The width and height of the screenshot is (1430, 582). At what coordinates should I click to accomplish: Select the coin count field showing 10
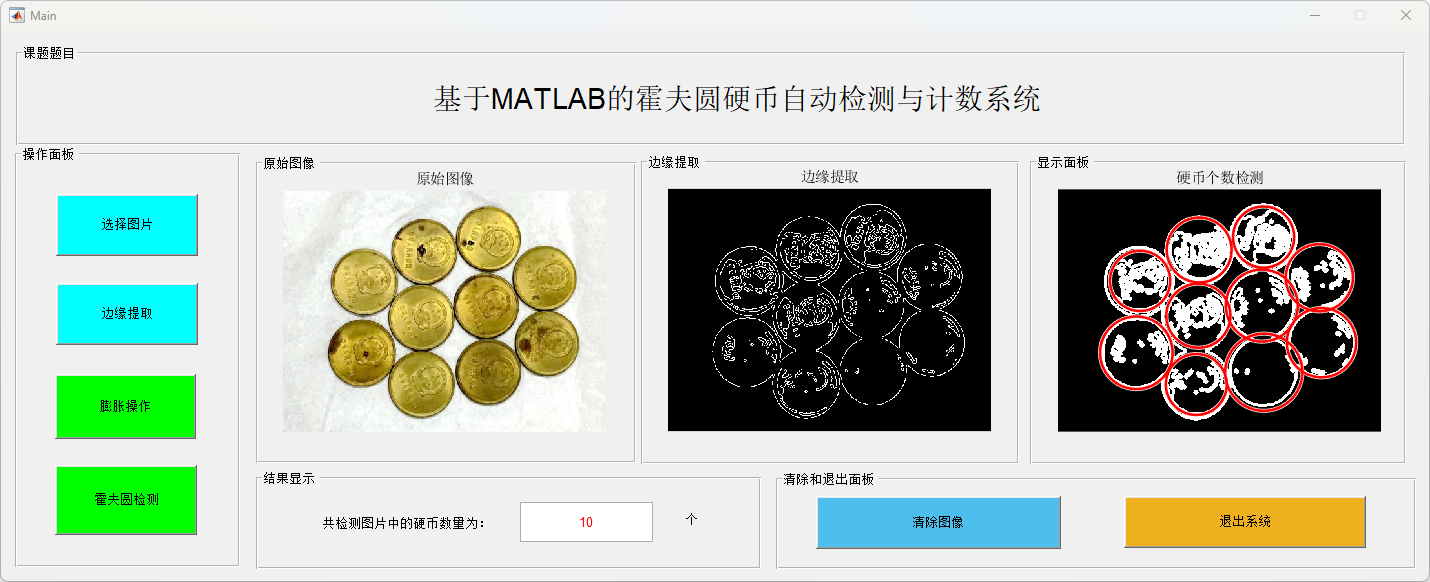pyautogui.click(x=586, y=522)
